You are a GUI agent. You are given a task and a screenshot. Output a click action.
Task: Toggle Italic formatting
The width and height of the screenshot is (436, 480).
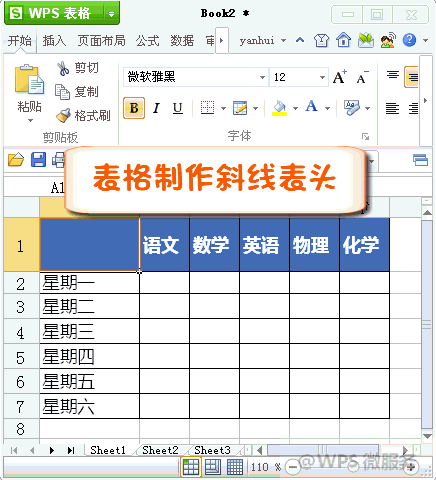click(156, 108)
